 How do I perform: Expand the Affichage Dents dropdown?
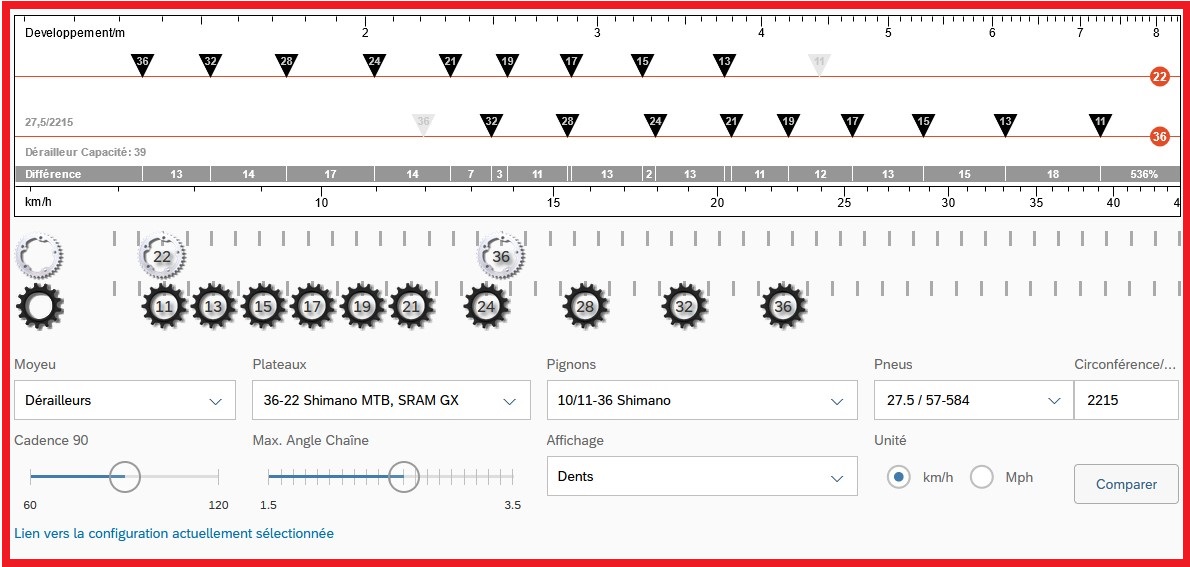(x=701, y=476)
